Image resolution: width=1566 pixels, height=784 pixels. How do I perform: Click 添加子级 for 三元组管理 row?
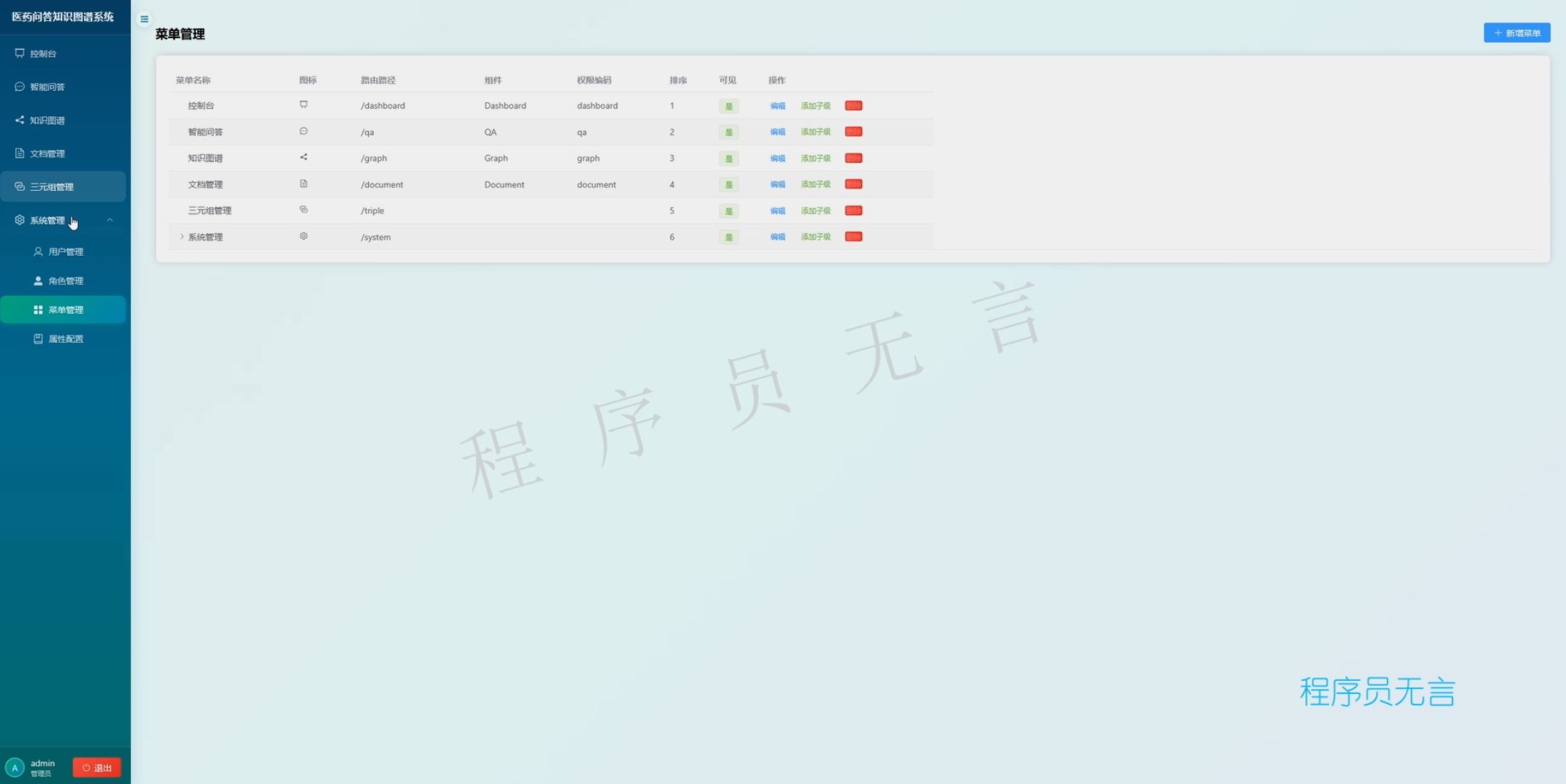815,211
